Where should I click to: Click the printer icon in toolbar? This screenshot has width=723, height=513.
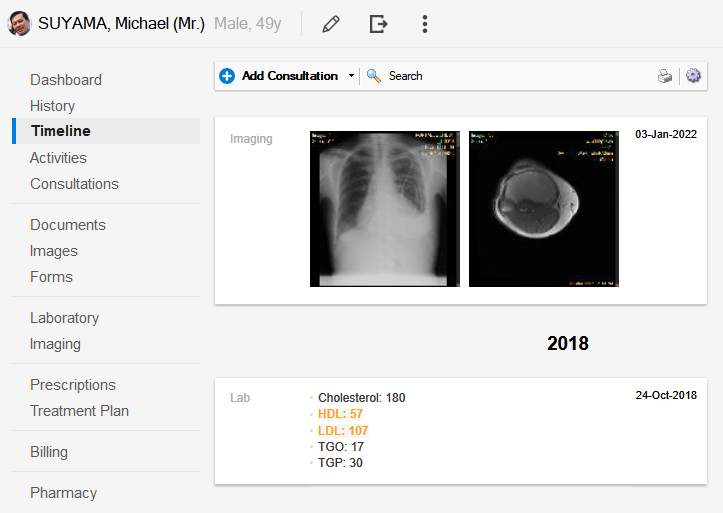coord(665,76)
